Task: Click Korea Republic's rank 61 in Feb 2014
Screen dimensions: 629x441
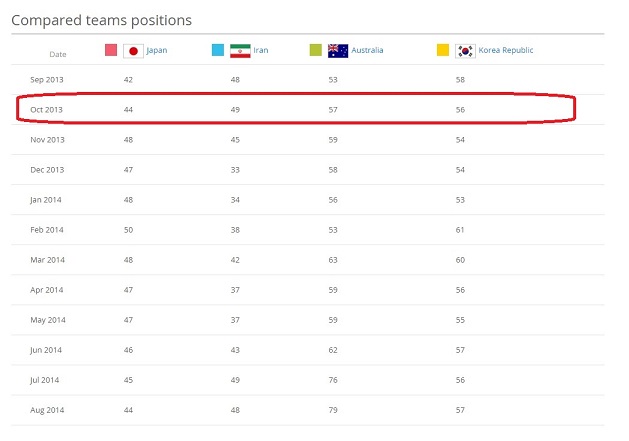Action: pos(460,230)
